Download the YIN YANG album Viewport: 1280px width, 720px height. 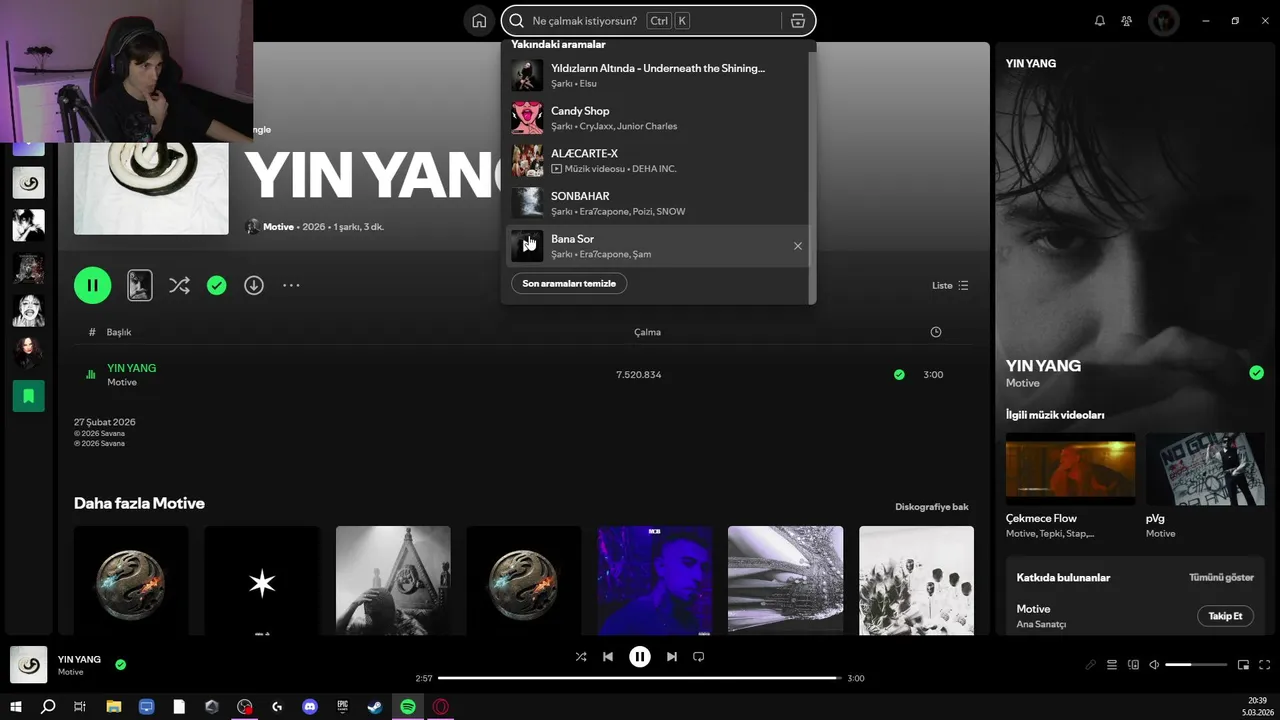click(254, 285)
